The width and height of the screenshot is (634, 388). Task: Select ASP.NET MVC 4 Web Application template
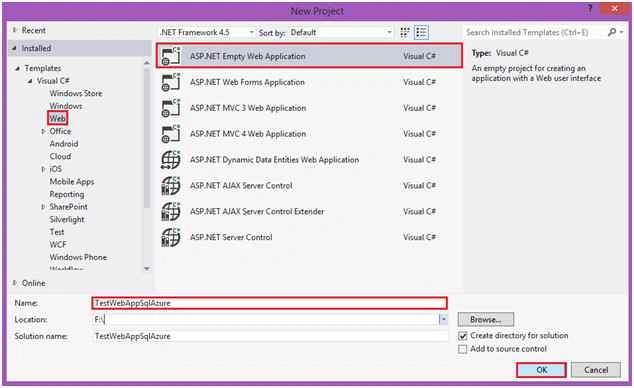pyautogui.click(x=309, y=134)
